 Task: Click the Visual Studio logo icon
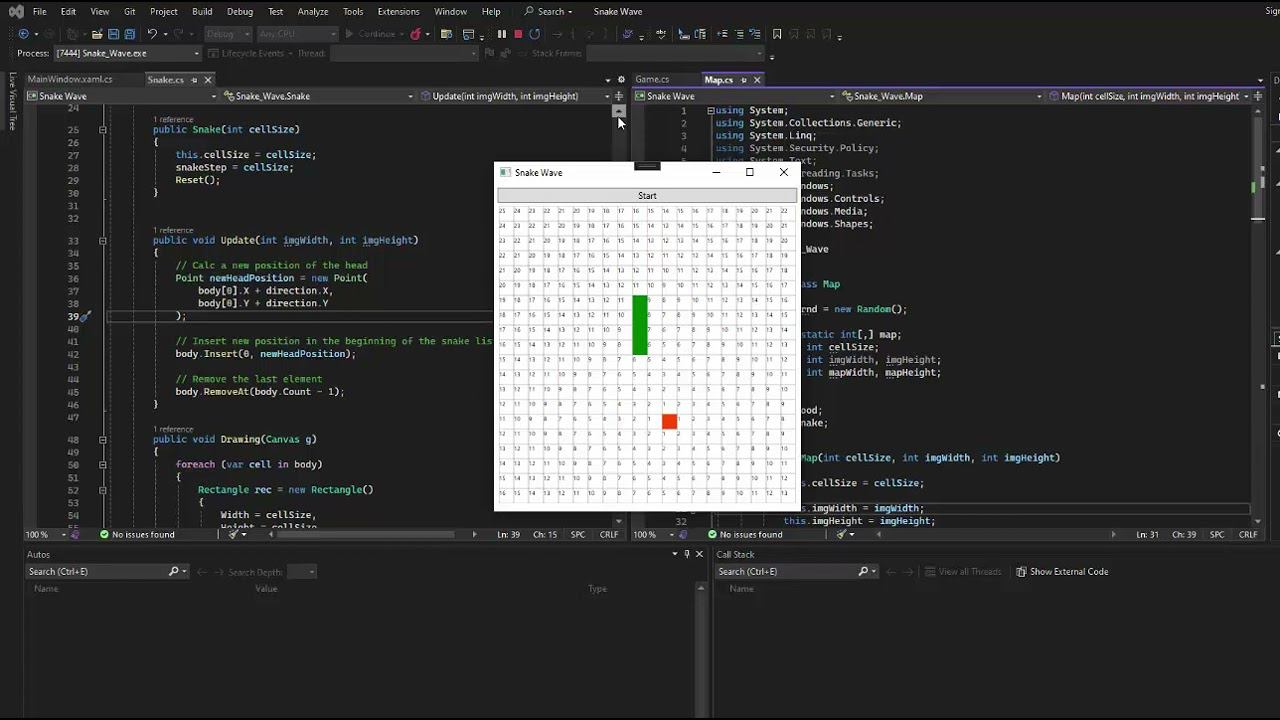(15, 12)
